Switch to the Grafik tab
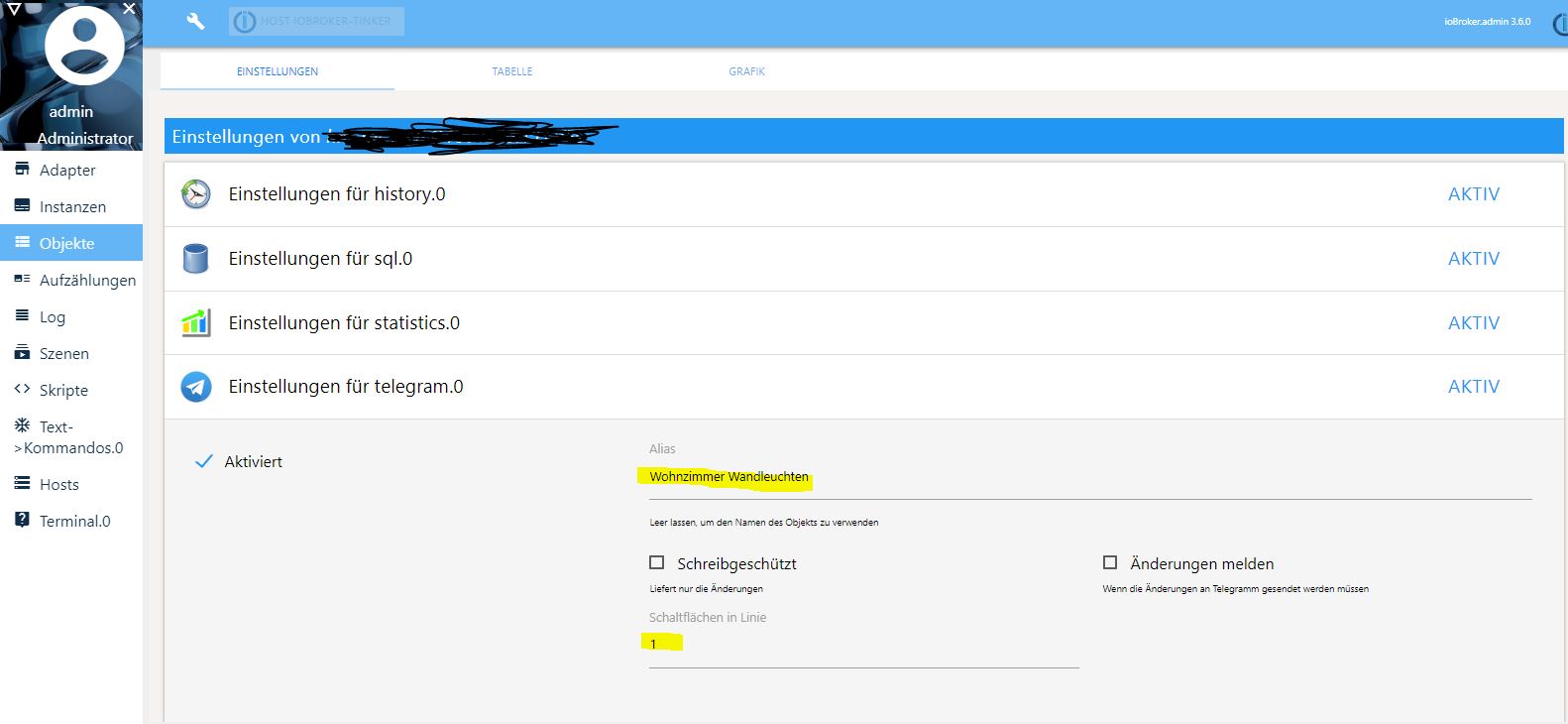Image resolution: width=1568 pixels, height=724 pixels. click(x=747, y=71)
